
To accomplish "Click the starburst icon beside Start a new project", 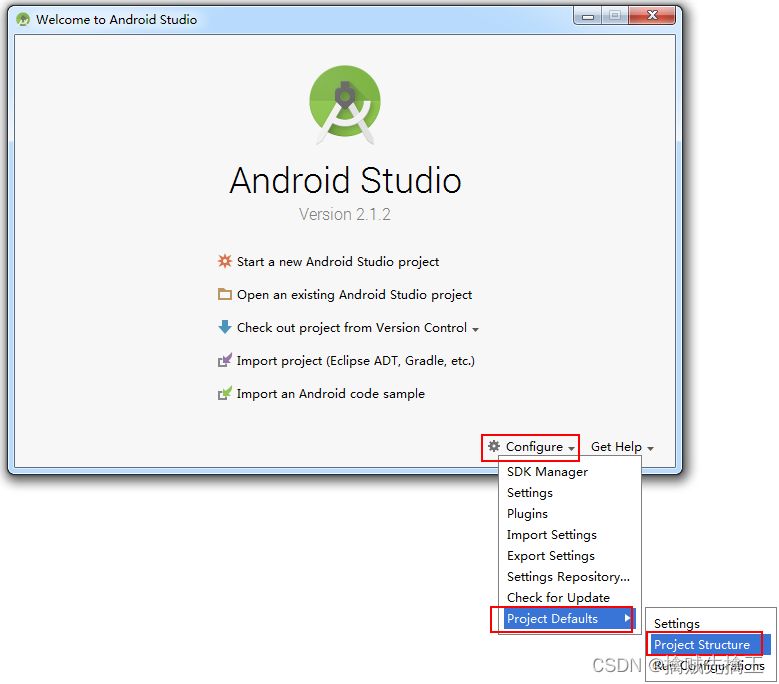I will click(225, 261).
